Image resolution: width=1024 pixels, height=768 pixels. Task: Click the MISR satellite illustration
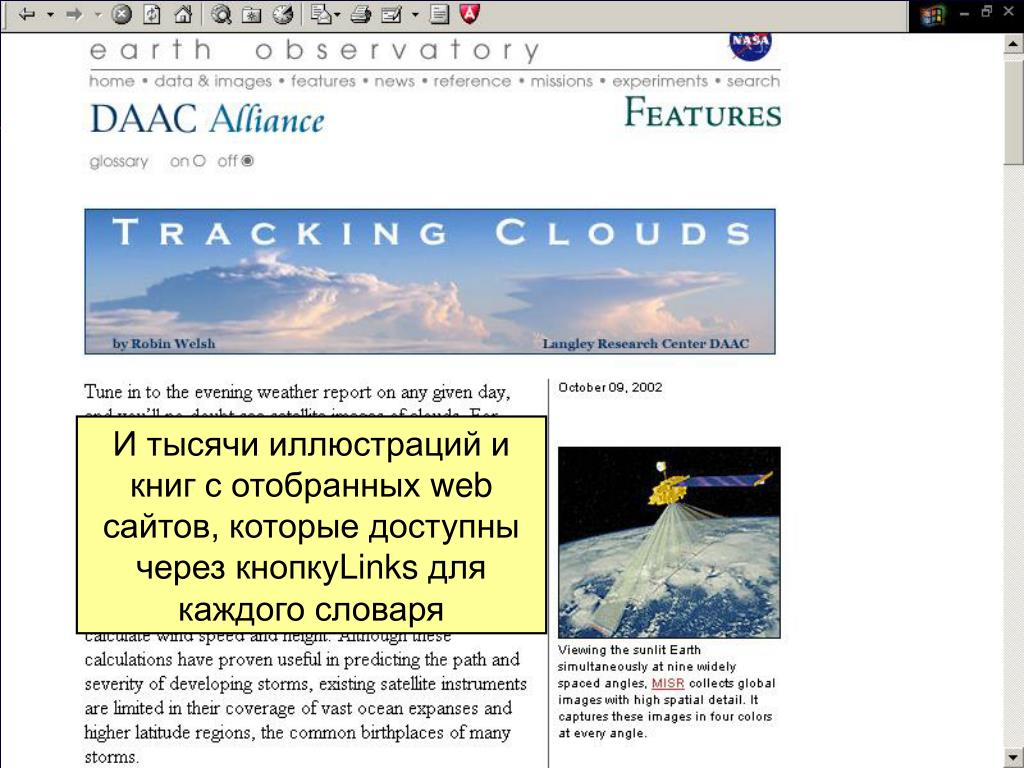669,543
